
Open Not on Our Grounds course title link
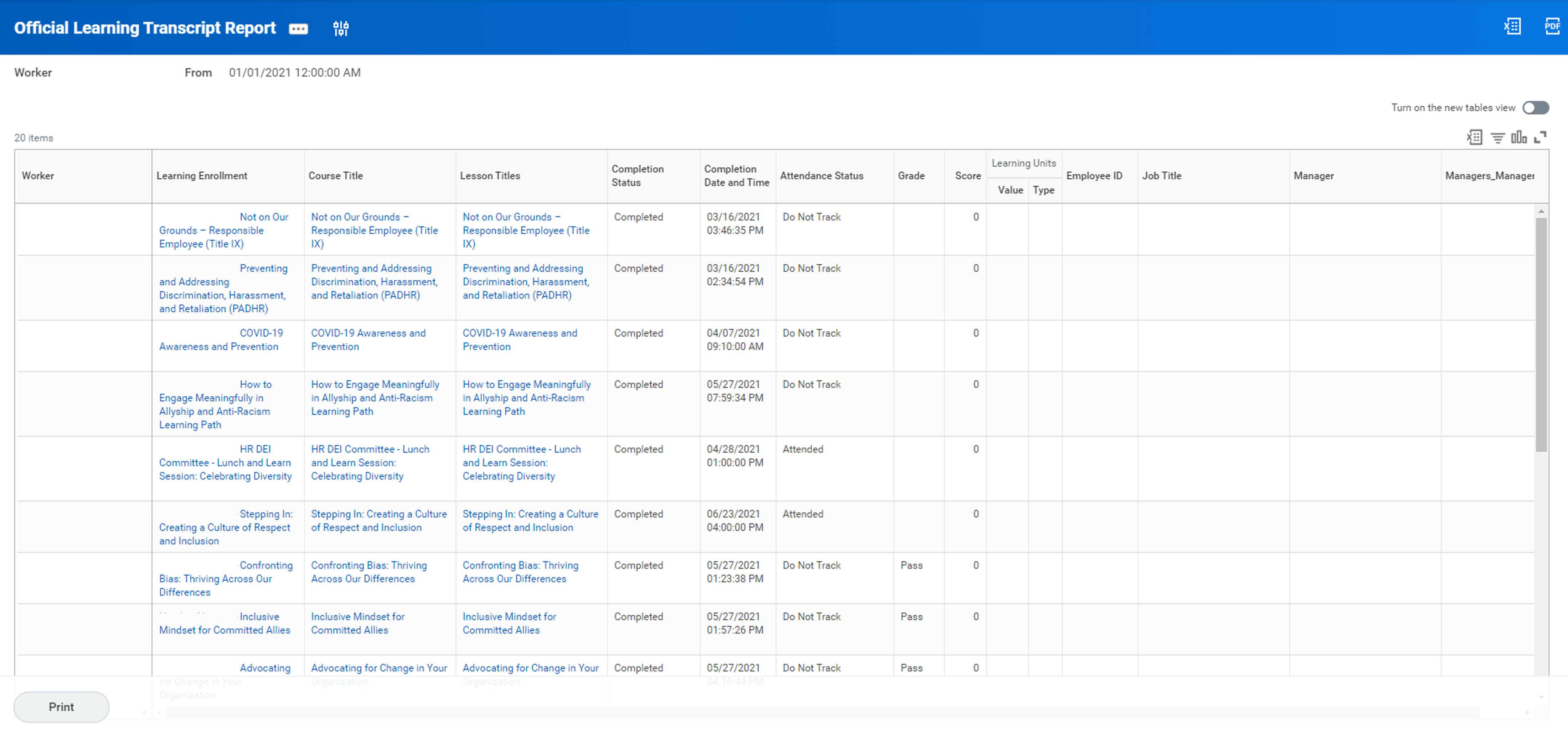coord(374,230)
